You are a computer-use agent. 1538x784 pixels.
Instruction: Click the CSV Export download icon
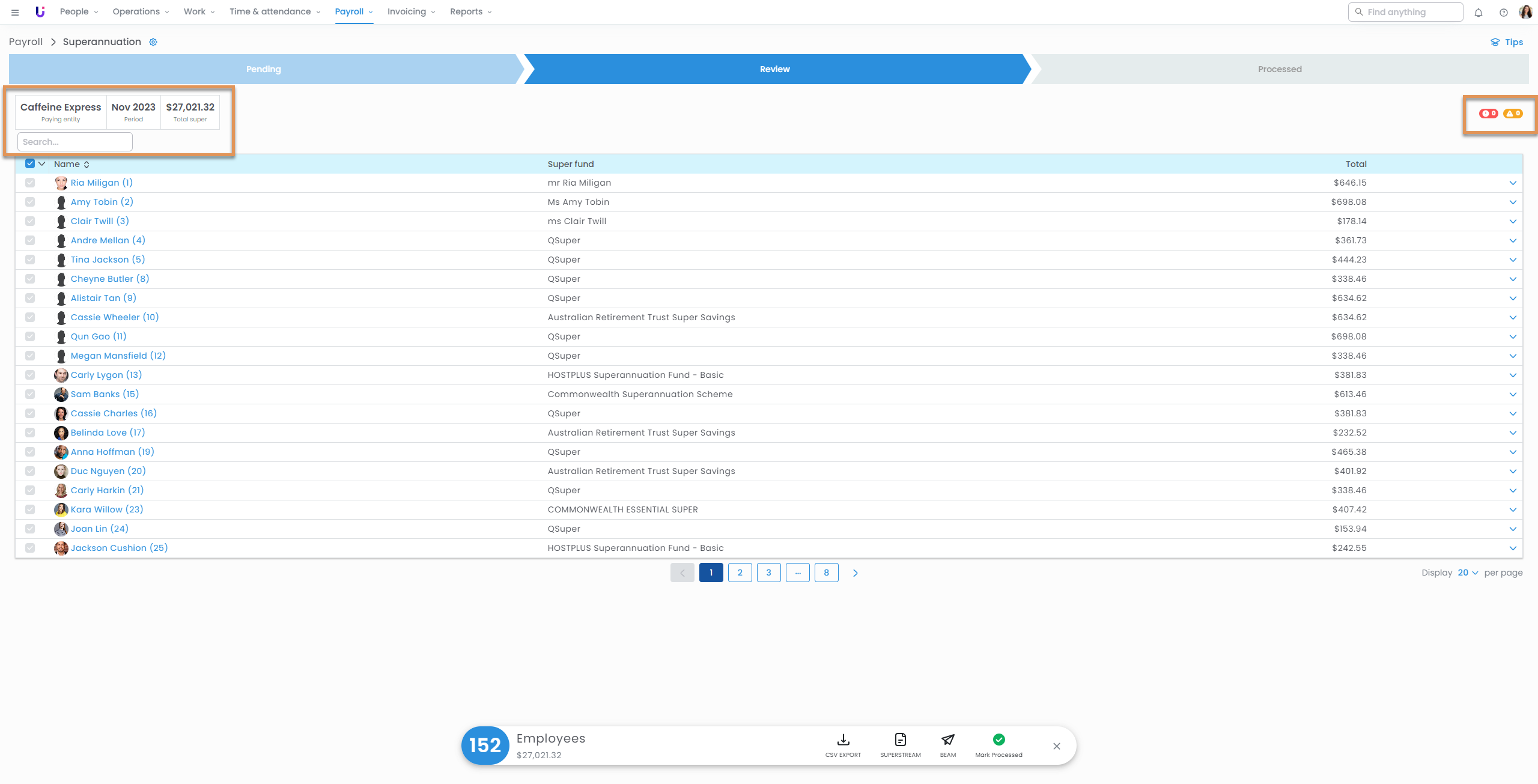[843, 740]
